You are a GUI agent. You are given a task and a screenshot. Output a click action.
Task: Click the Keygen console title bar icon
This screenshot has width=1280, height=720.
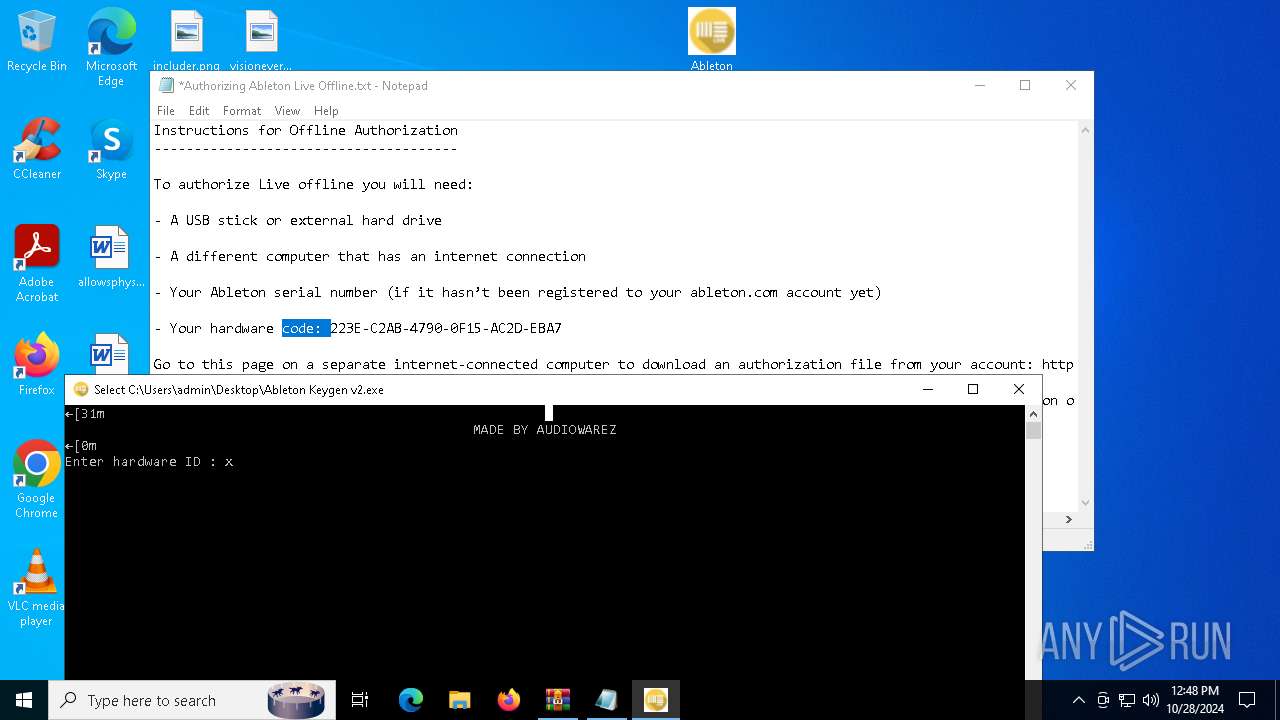pos(81,390)
